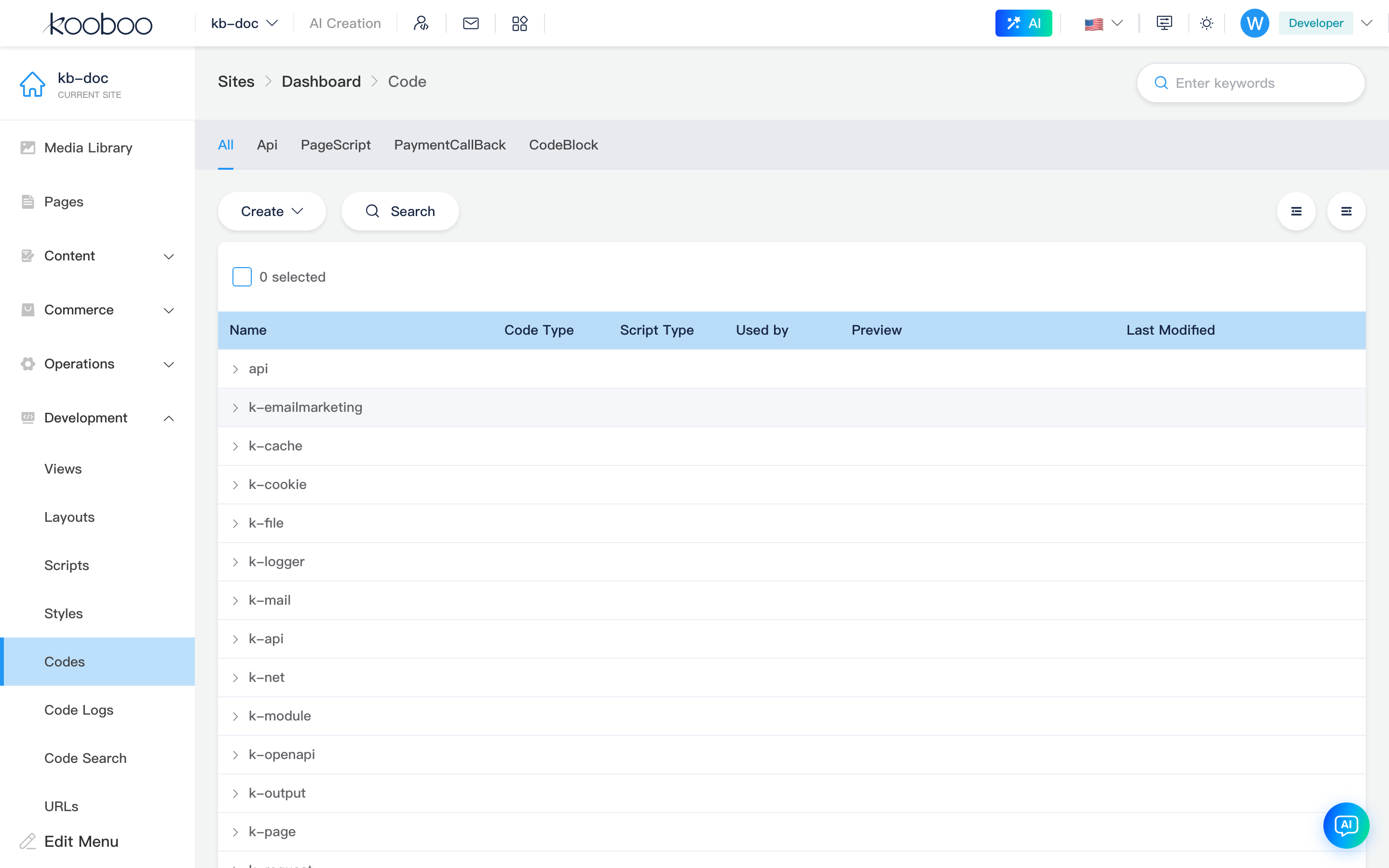Open the monitor/presentation icon in header

(x=1164, y=24)
